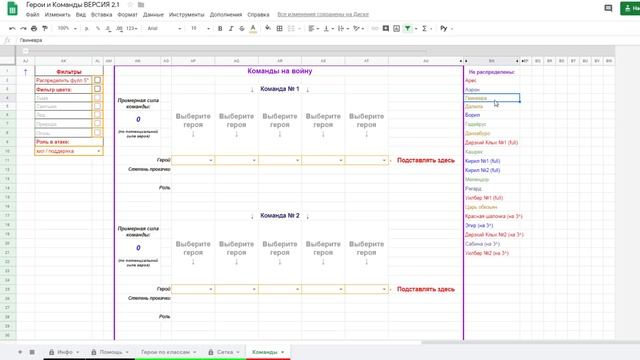
Task: Open first hero dropdown for Команда № 2
Action: (x=193, y=289)
